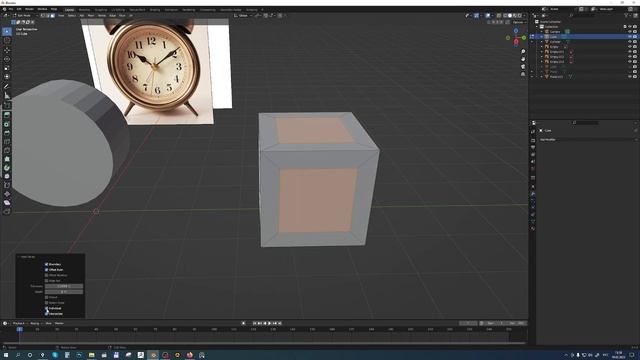Expand the Cylinder outliner row

click(x=542, y=42)
